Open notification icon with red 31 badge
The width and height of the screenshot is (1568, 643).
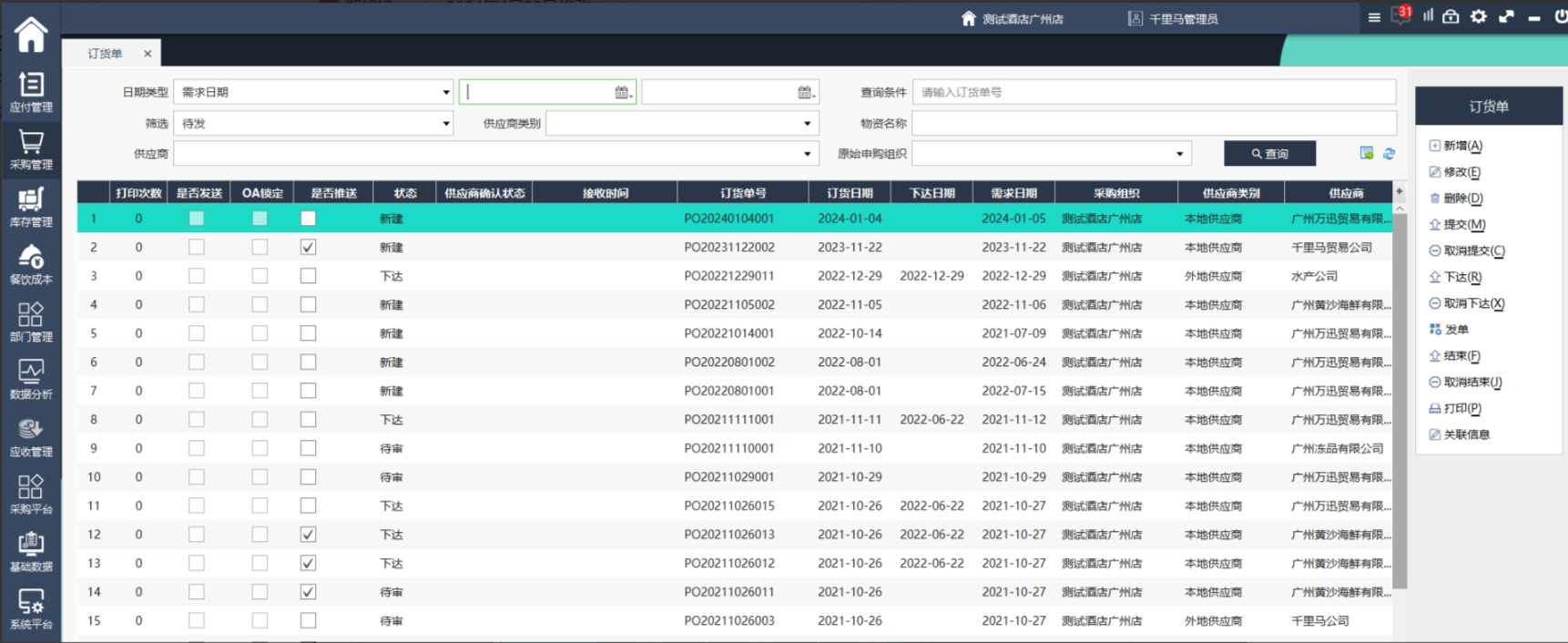pos(1400,16)
